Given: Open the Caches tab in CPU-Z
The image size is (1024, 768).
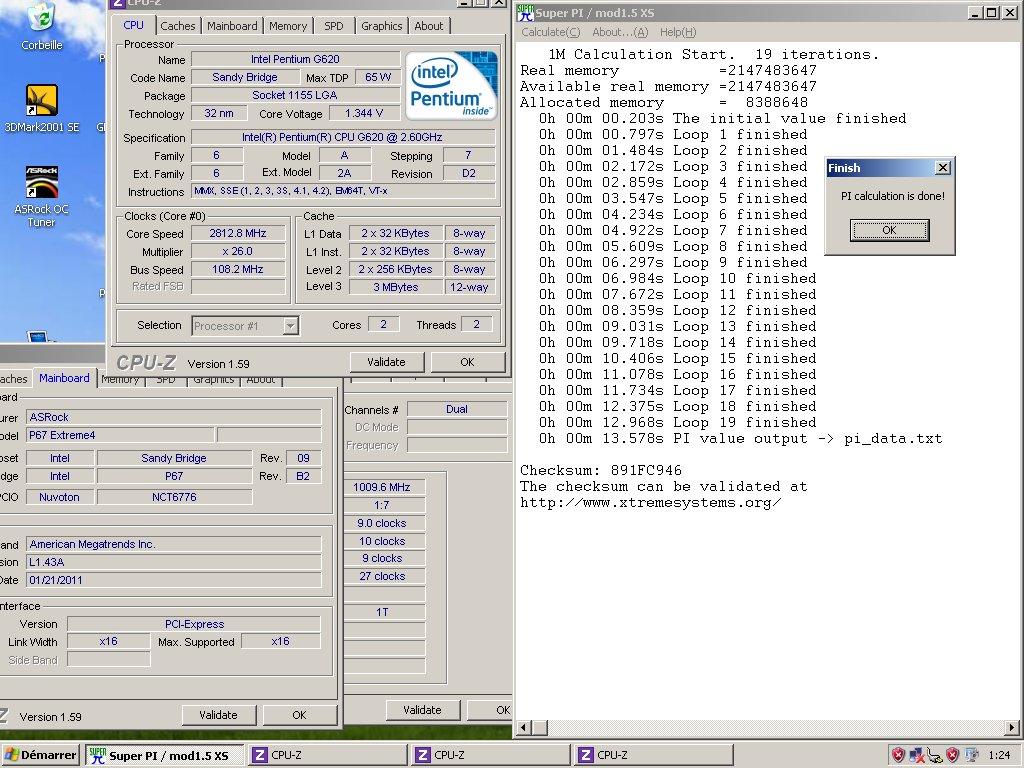Looking at the screenshot, I should point(178,26).
